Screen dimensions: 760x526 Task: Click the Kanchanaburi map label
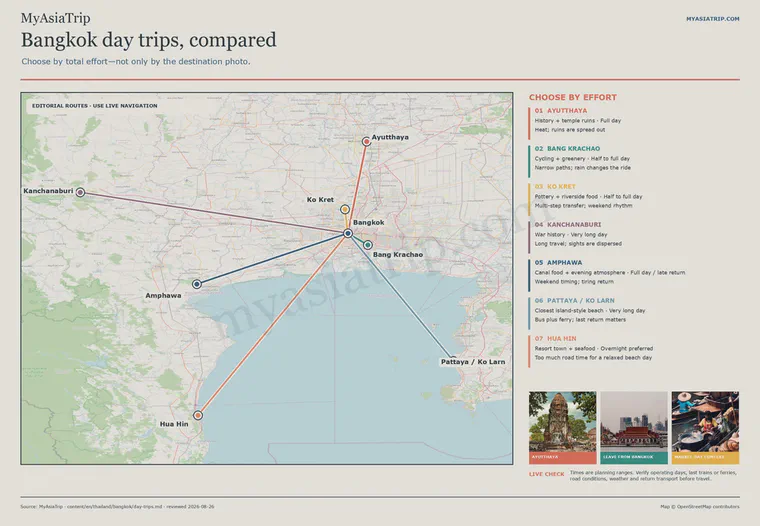tap(48, 191)
